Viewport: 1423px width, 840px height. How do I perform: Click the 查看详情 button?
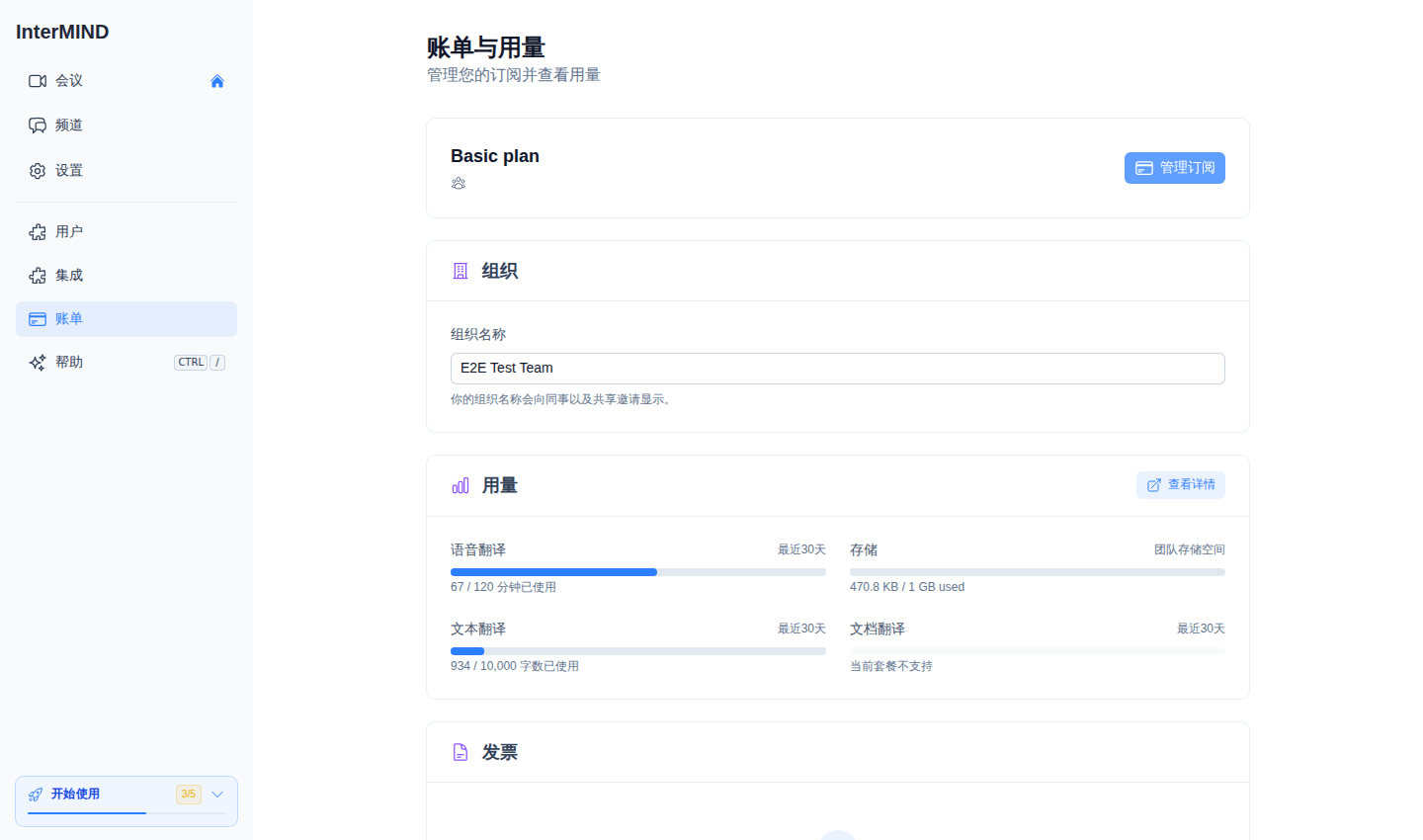tap(1181, 485)
